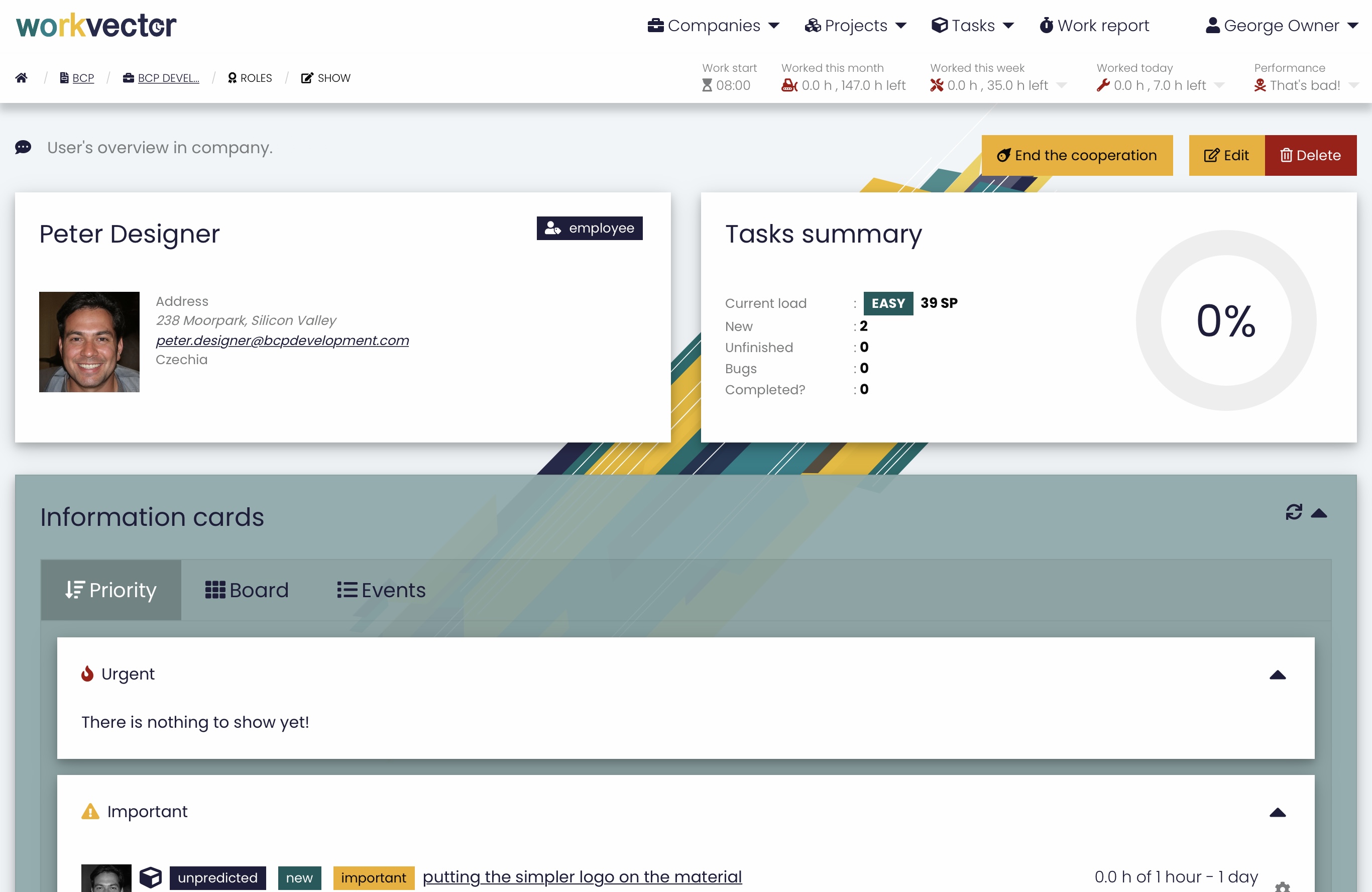
Task: Switch to the Events tab
Action: [381, 590]
